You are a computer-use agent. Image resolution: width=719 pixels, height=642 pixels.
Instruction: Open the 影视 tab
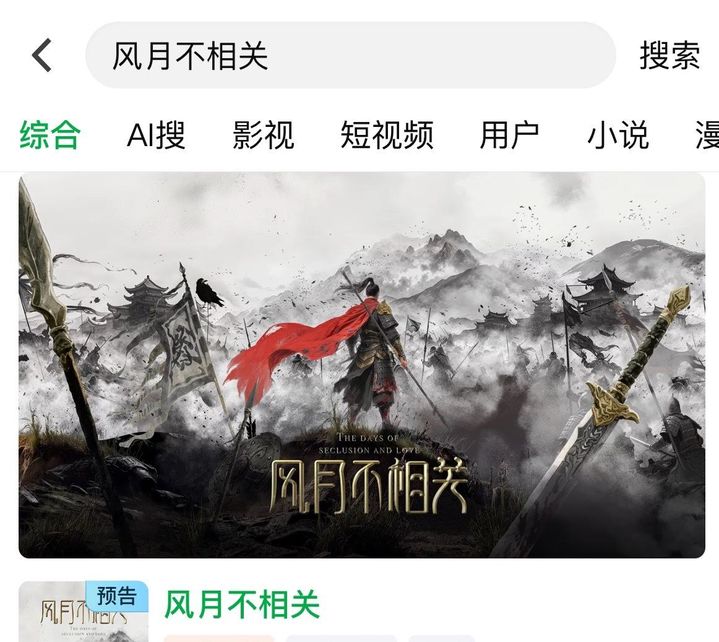263,135
